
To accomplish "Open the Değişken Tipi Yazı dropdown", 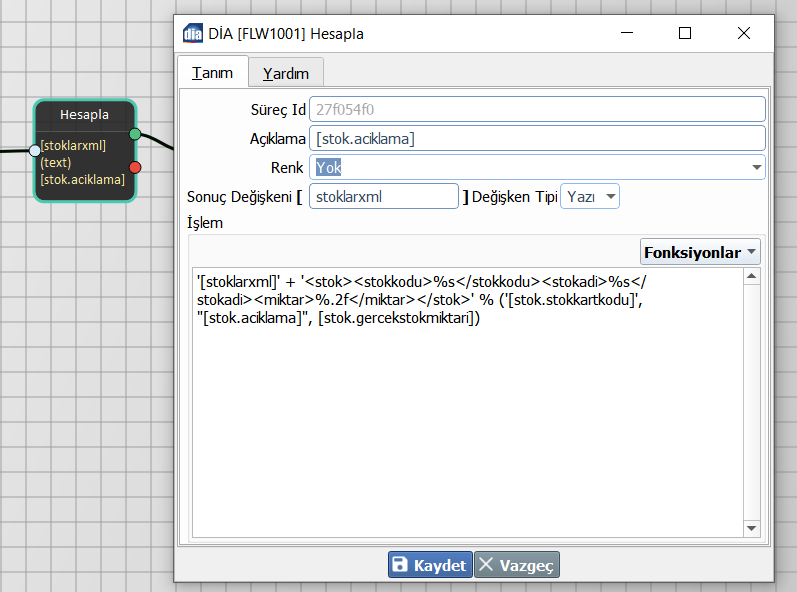I will (590, 197).
